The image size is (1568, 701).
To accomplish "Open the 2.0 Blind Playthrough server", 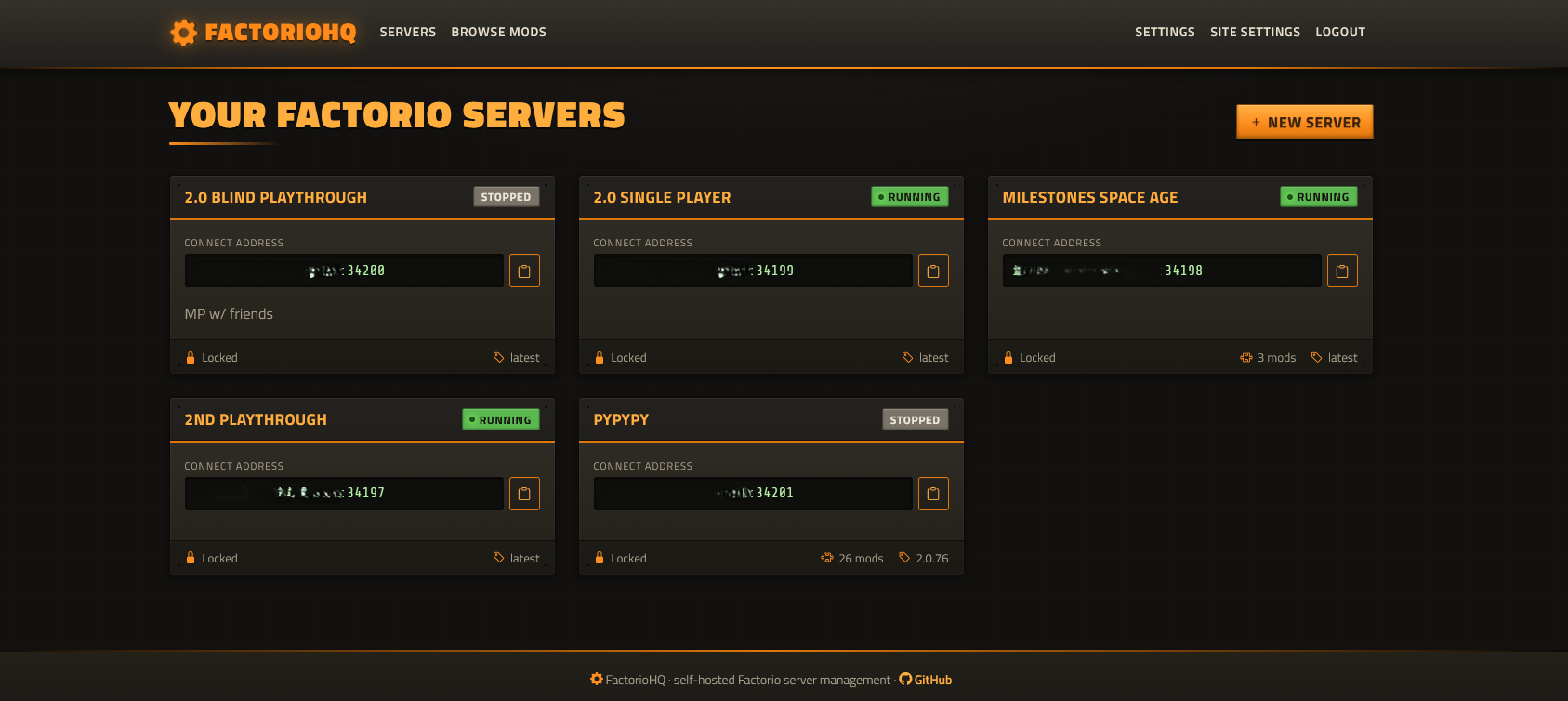I will pos(276,197).
